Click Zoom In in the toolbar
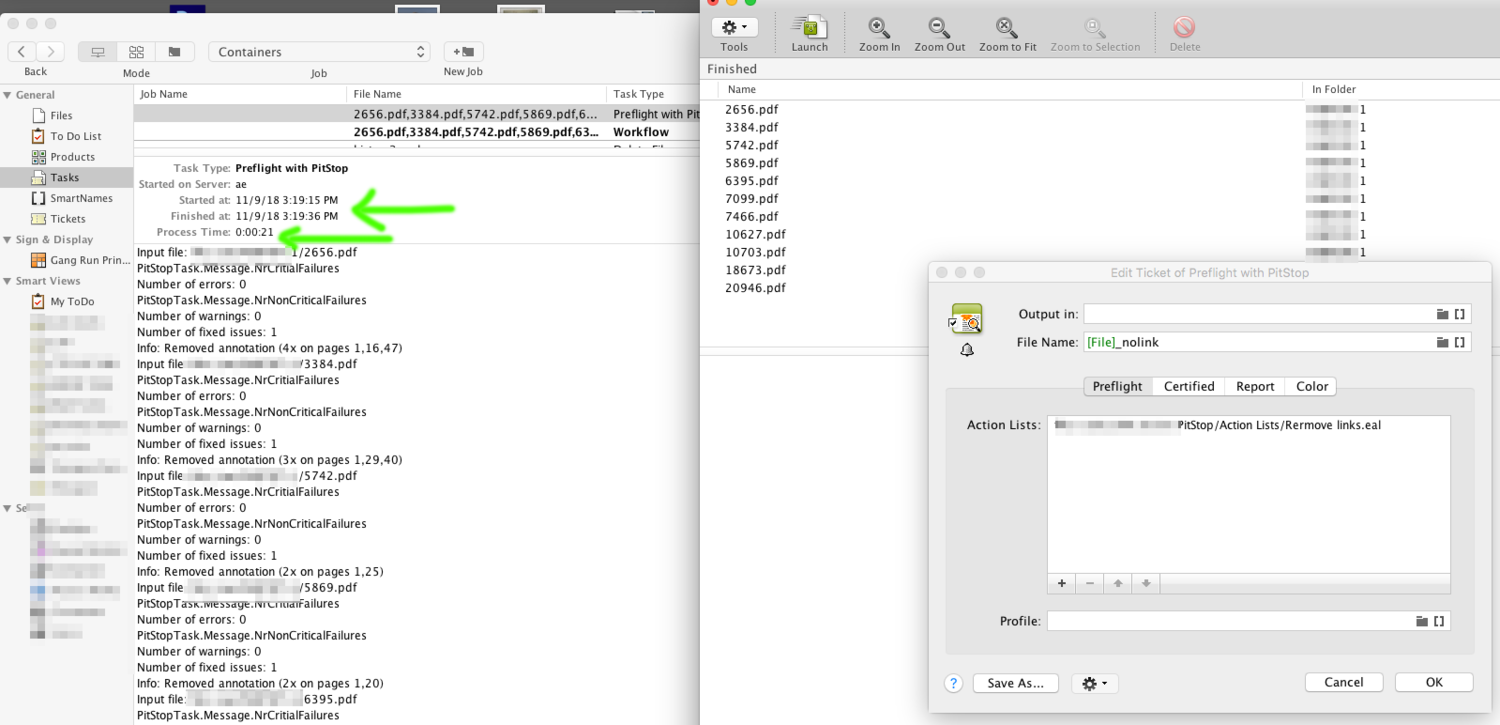Screen dimensions: 1500x725 pos(880,32)
